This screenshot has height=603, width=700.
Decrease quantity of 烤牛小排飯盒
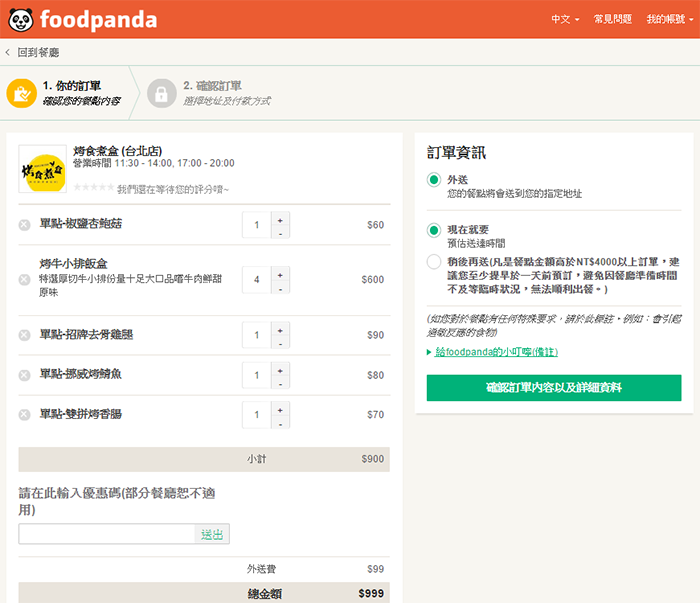[280, 288]
